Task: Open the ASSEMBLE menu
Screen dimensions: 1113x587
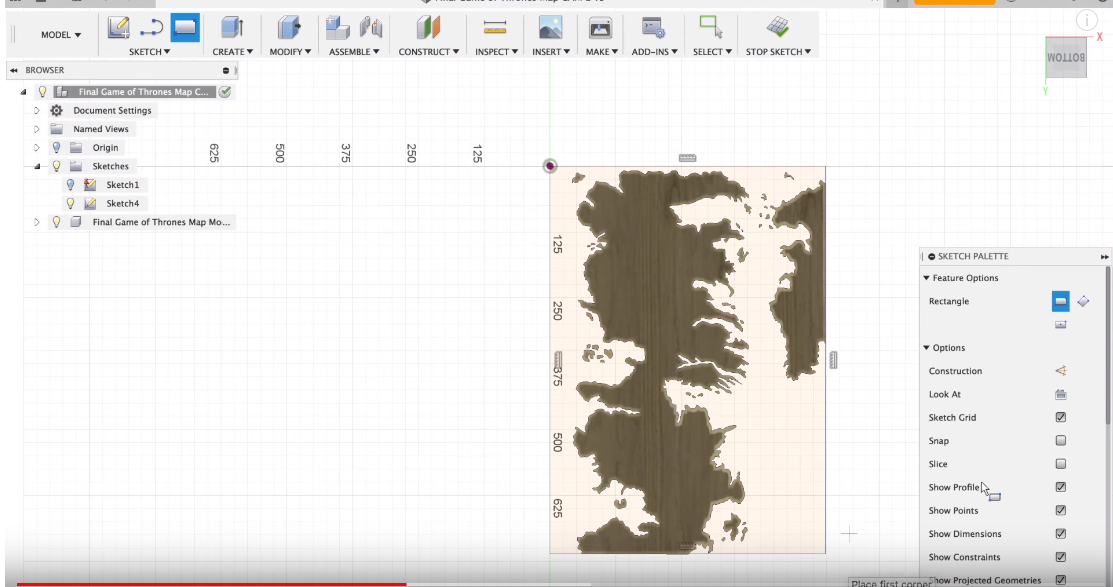Action: 354,52
